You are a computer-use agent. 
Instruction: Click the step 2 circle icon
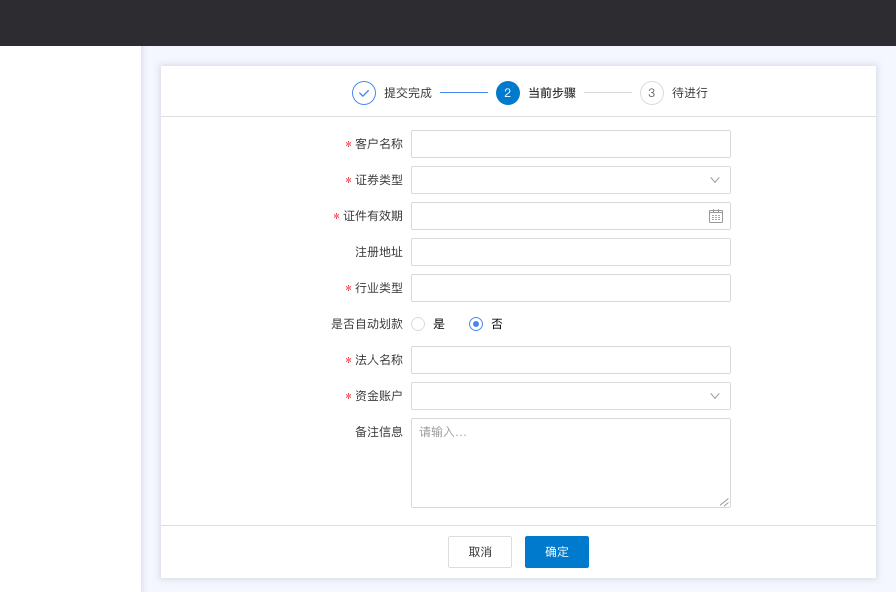[x=507, y=93]
